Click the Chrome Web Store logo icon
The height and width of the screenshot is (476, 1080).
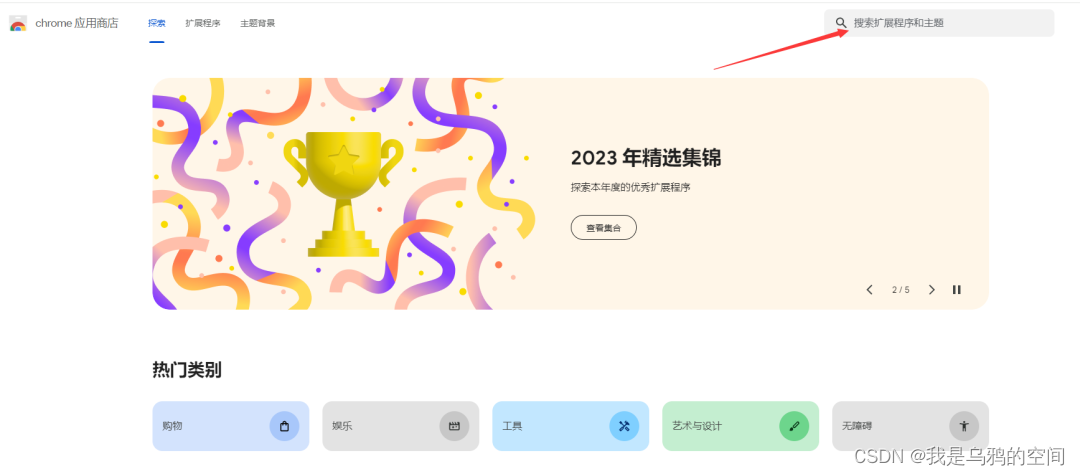[x=18, y=23]
